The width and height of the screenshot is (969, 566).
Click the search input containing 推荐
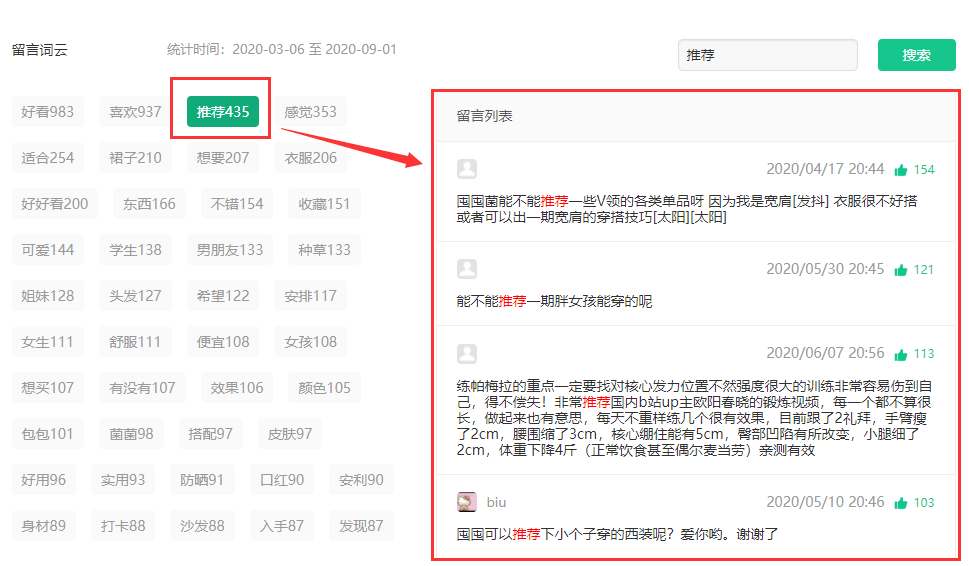click(x=767, y=55)
